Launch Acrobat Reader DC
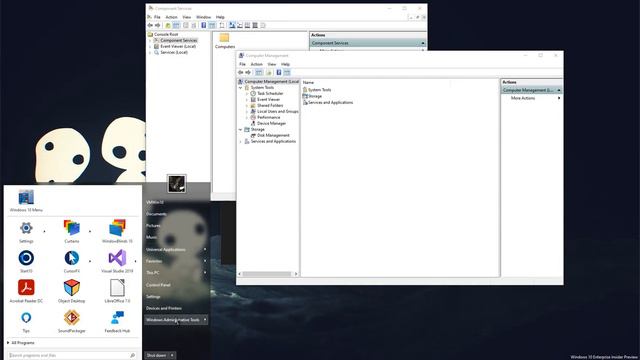Viewport: 640px width, 360px height. pos(26,288)
